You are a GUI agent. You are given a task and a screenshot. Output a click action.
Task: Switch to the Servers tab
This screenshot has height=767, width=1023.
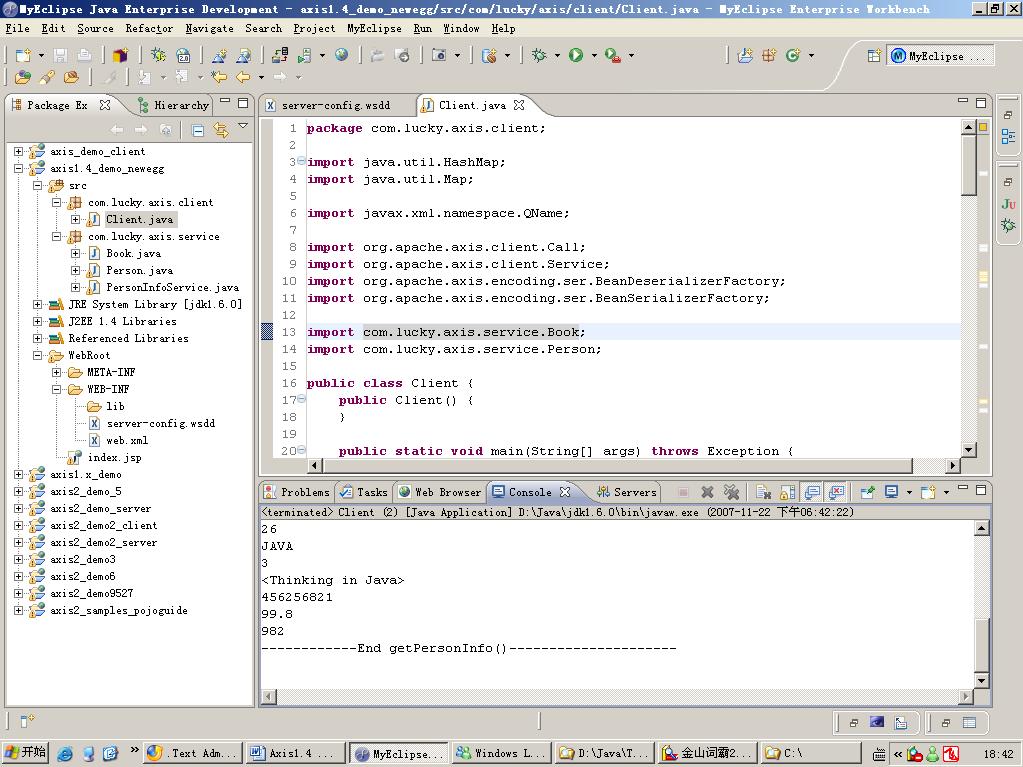[x=627, y=492]
